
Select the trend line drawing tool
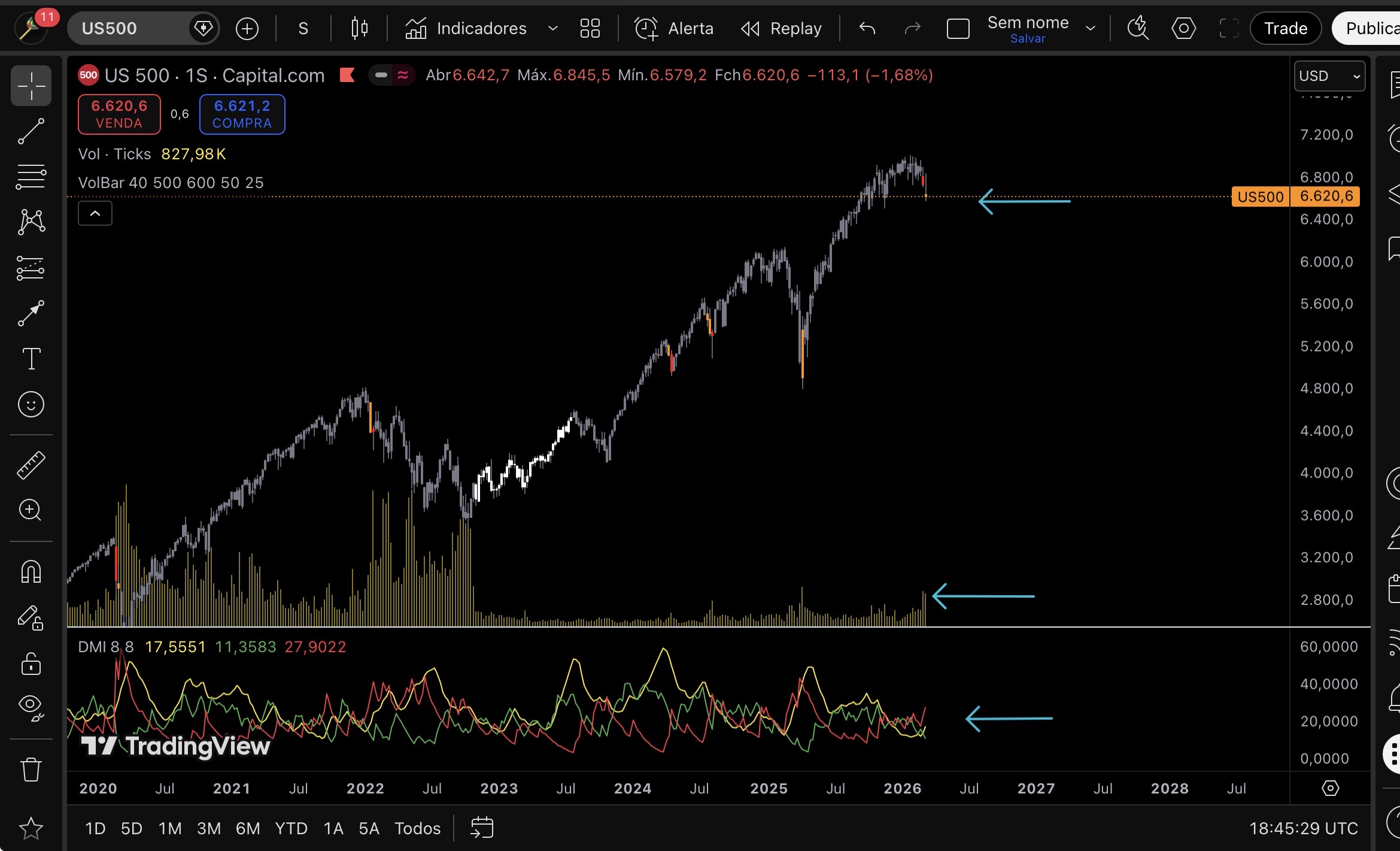point(31,131)
